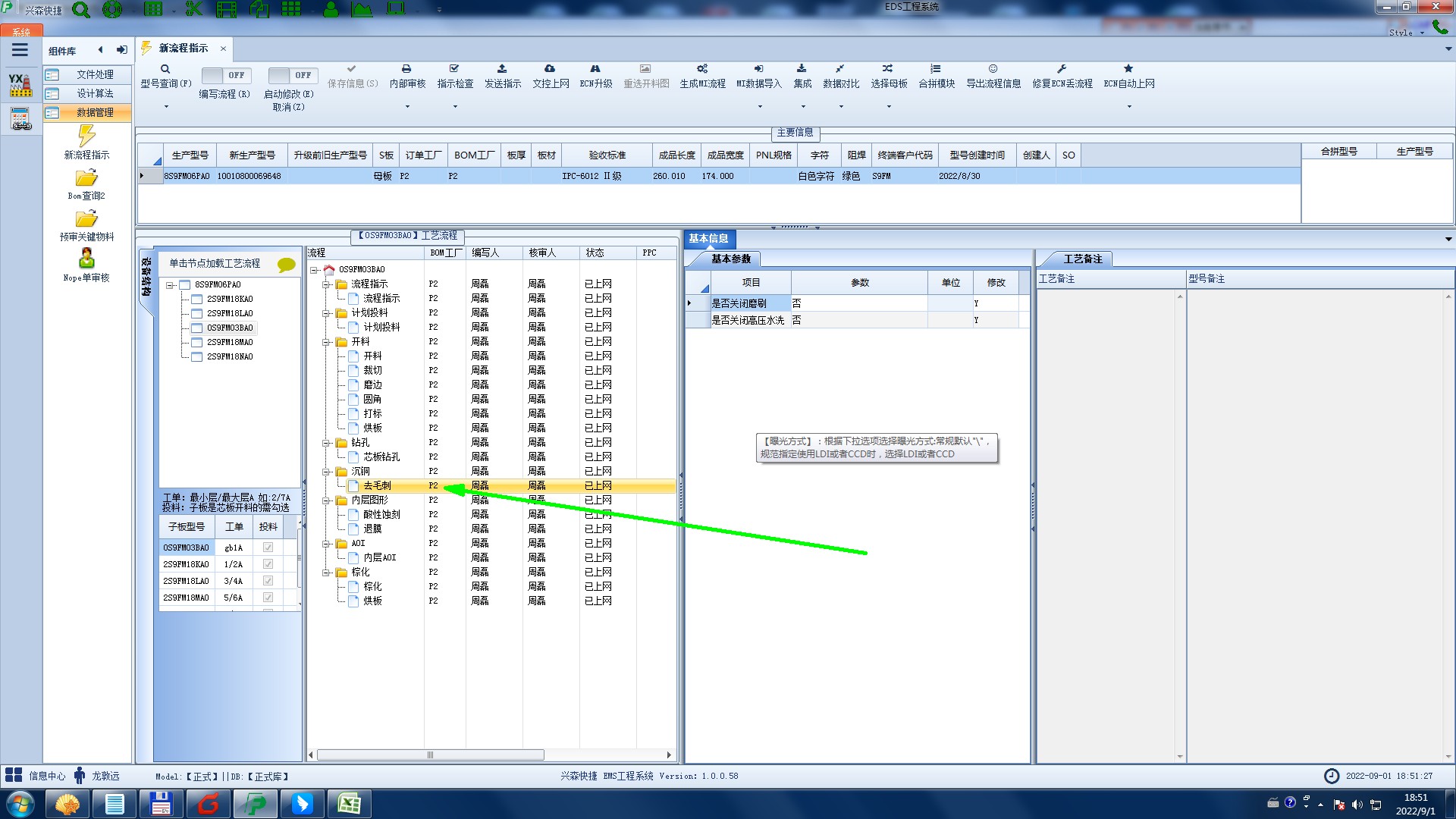This screenshot has width=1456, height=819.
Task: Click the 文控上网 cloud upload icon
Action: pos(550,69)
